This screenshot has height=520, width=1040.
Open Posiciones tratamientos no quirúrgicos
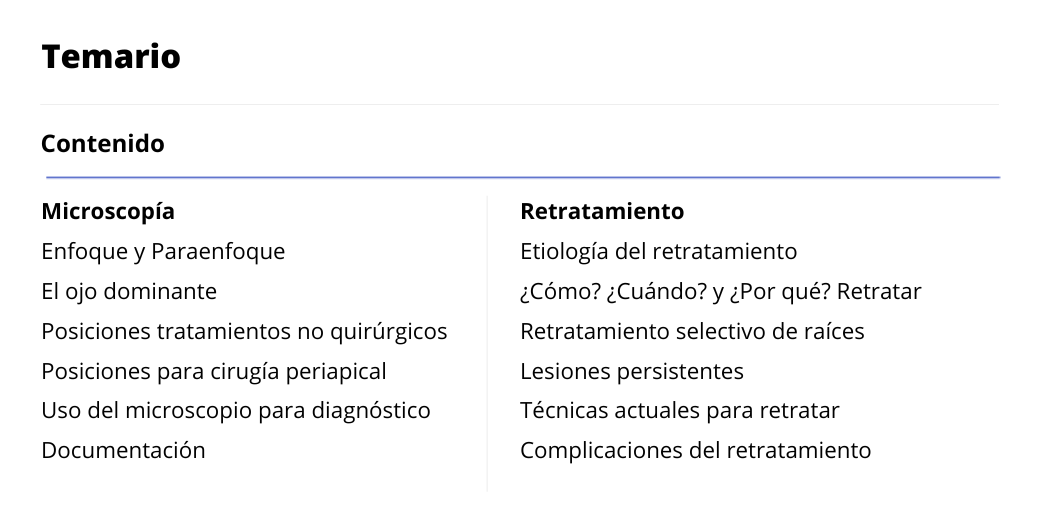point(244,332)
